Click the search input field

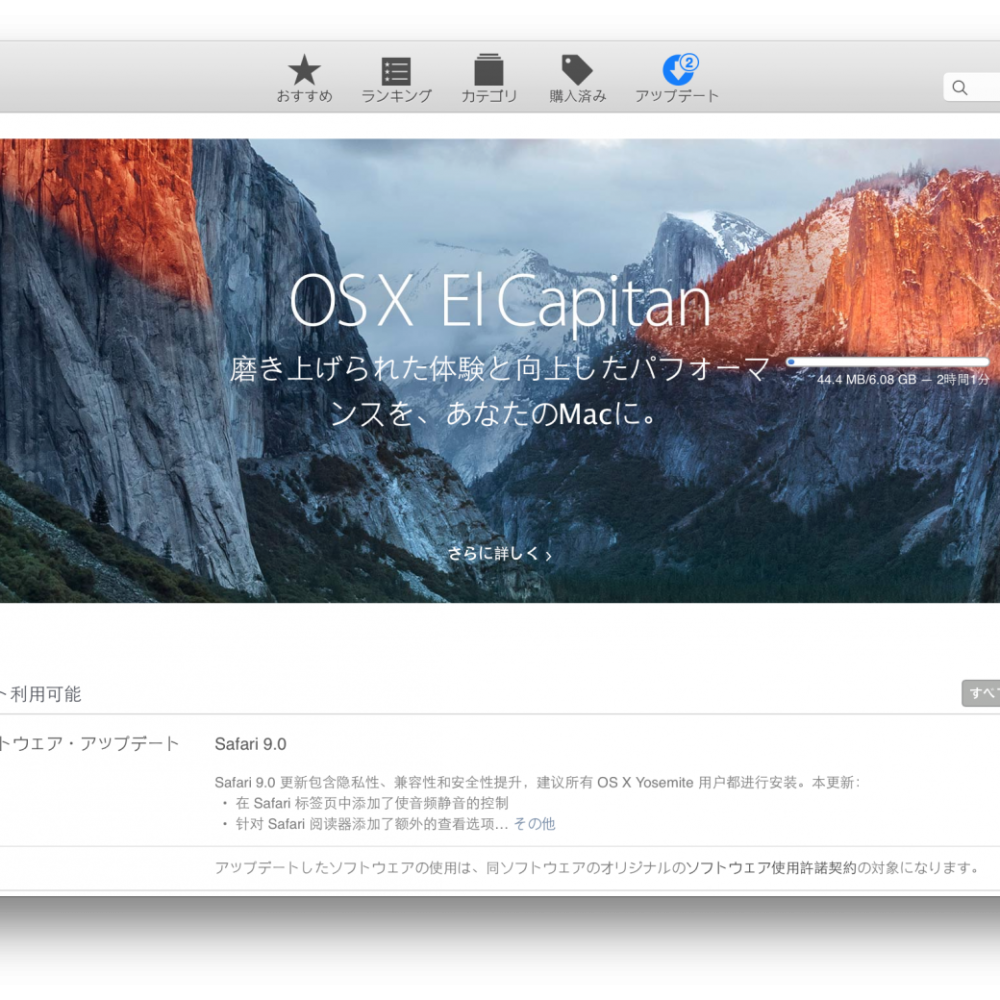971,87
